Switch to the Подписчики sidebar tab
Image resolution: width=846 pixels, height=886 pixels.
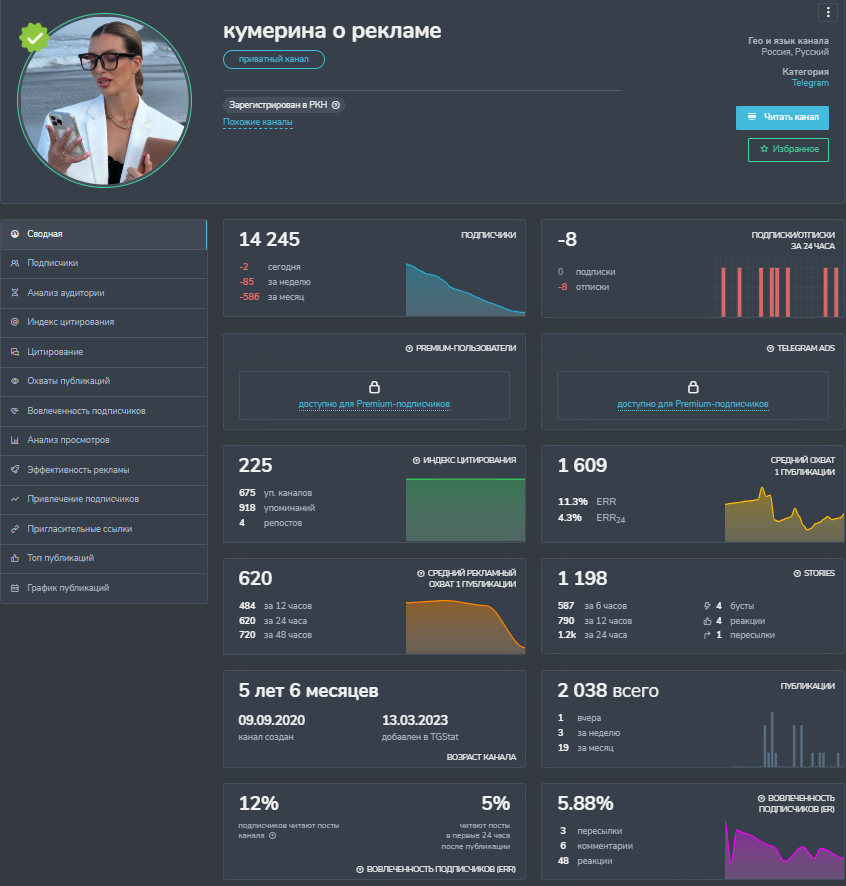click(53, 263)
